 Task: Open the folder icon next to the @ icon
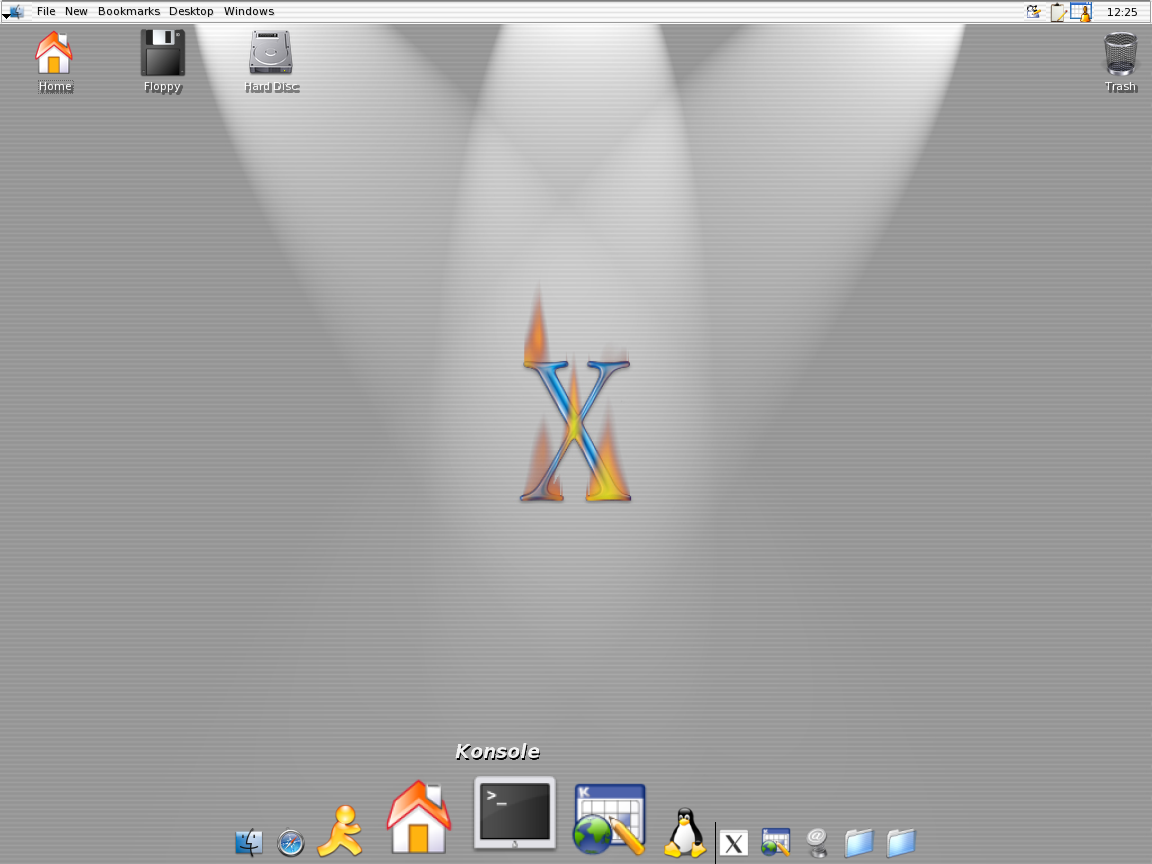pyautogui.click(x=859, y=843)
